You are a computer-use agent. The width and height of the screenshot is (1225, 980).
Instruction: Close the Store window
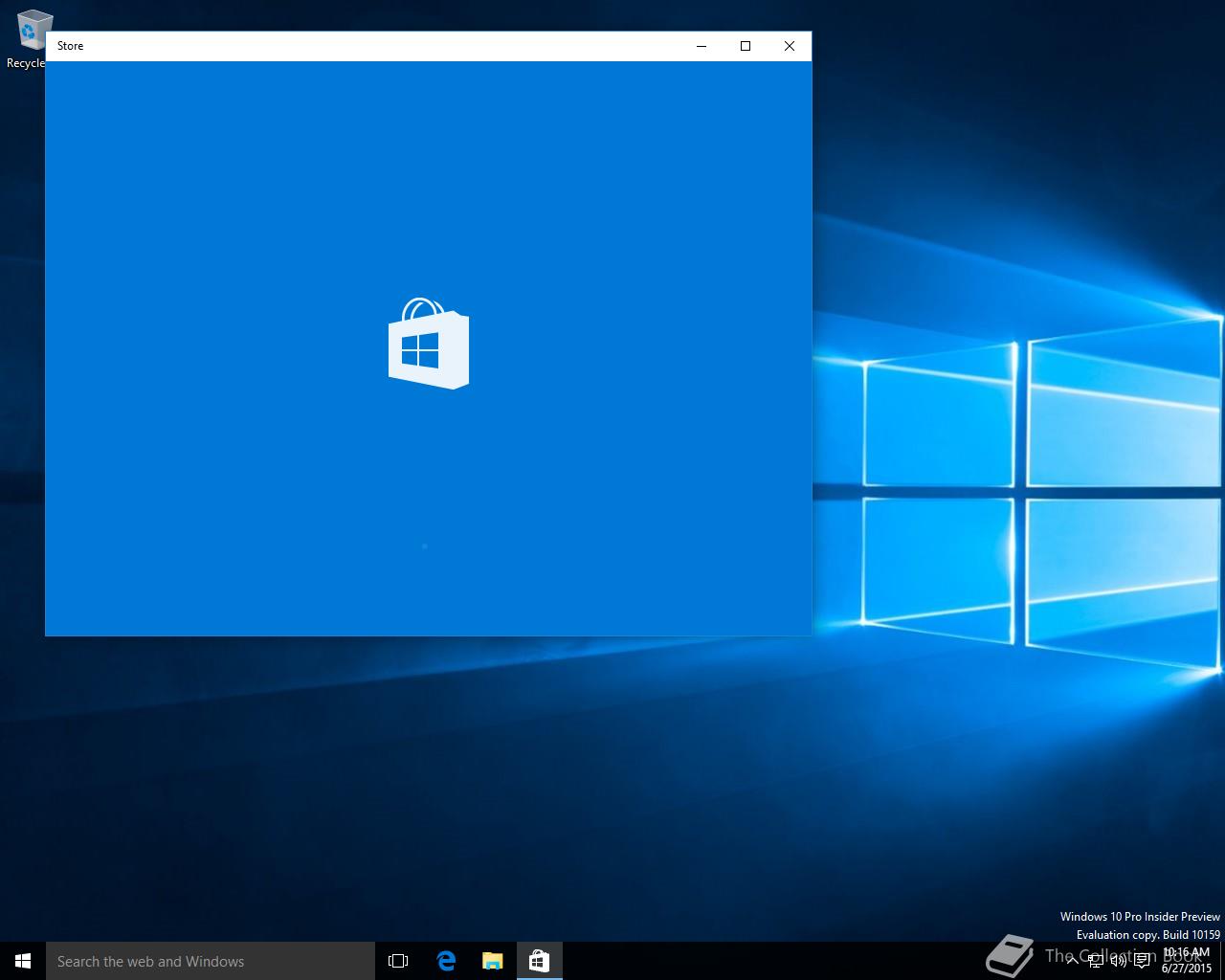click(x=790, y=46)
